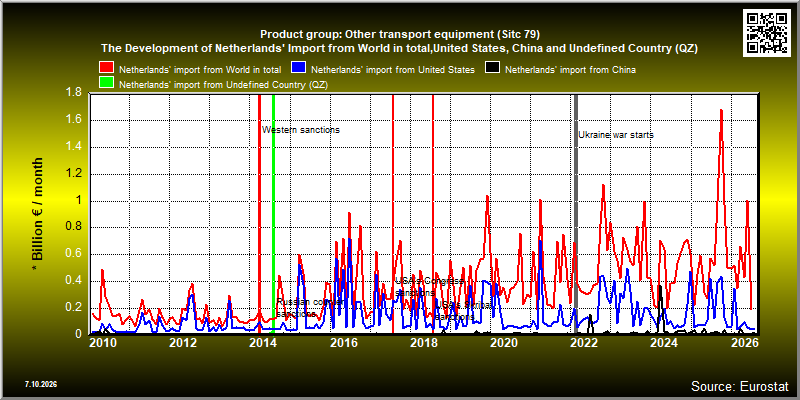Screen dimensions: 800x400
Task: Click the "USA's Congress sanctions" annotation
Action: [430, 287]
